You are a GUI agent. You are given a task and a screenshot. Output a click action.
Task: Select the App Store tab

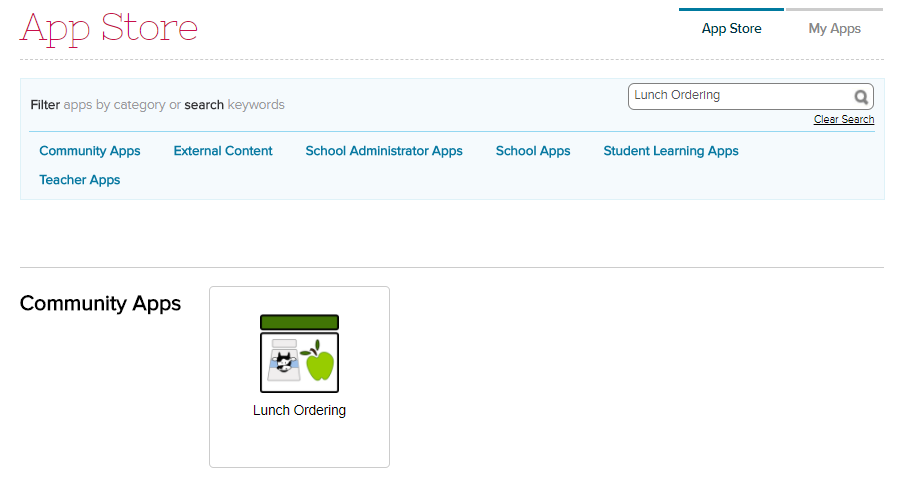click(732, 29)
